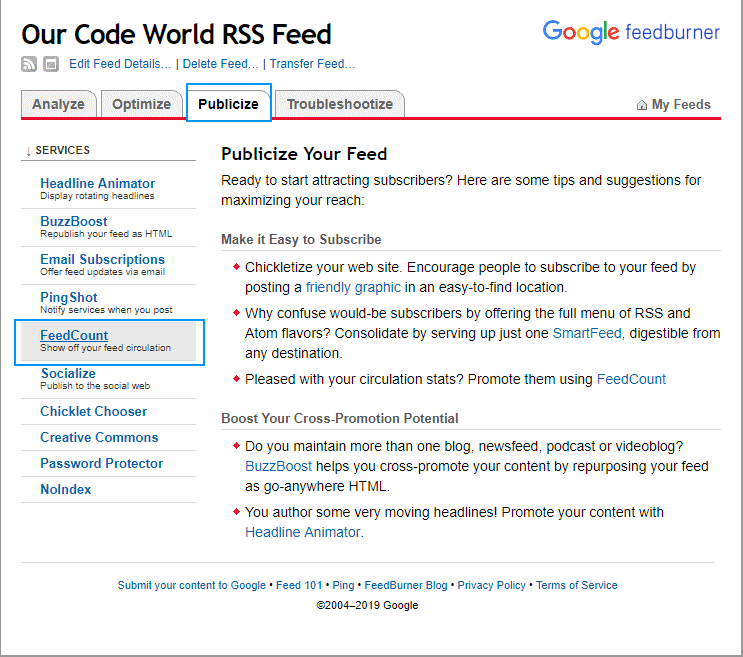
Task: Click the RSS feed icon under the title
Action: point(29,63)
